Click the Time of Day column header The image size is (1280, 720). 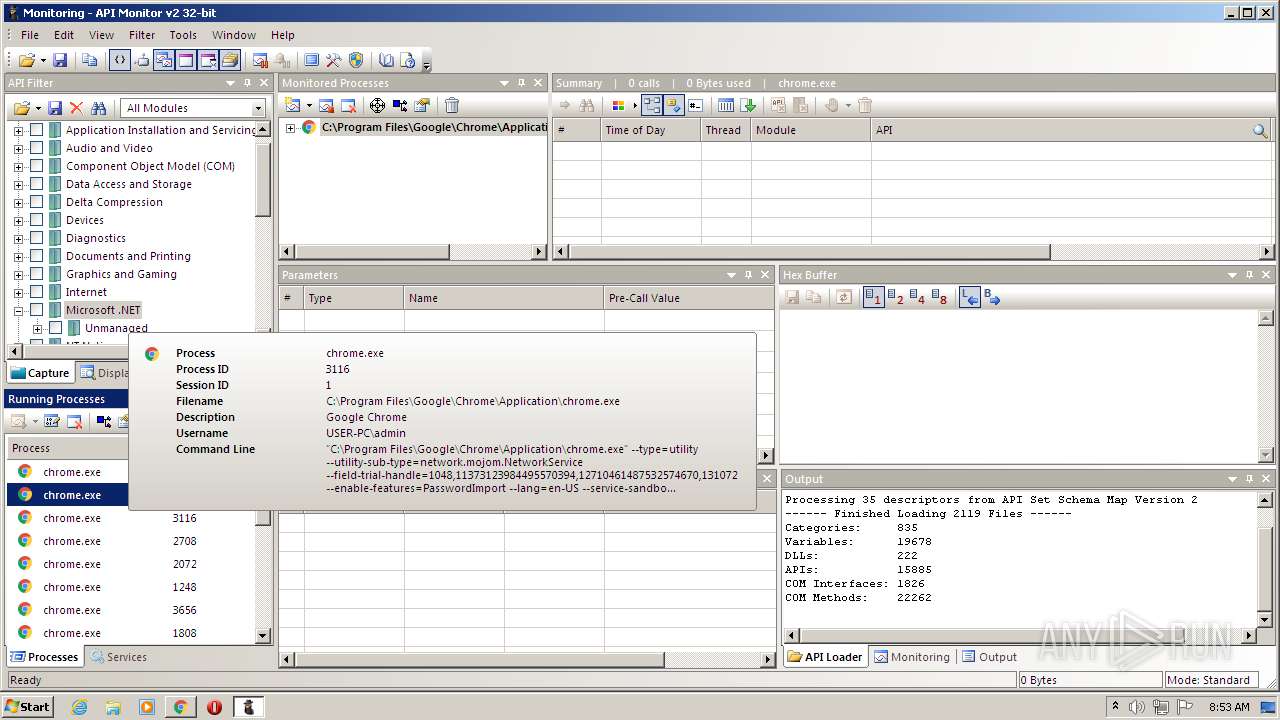click(650, 130)
